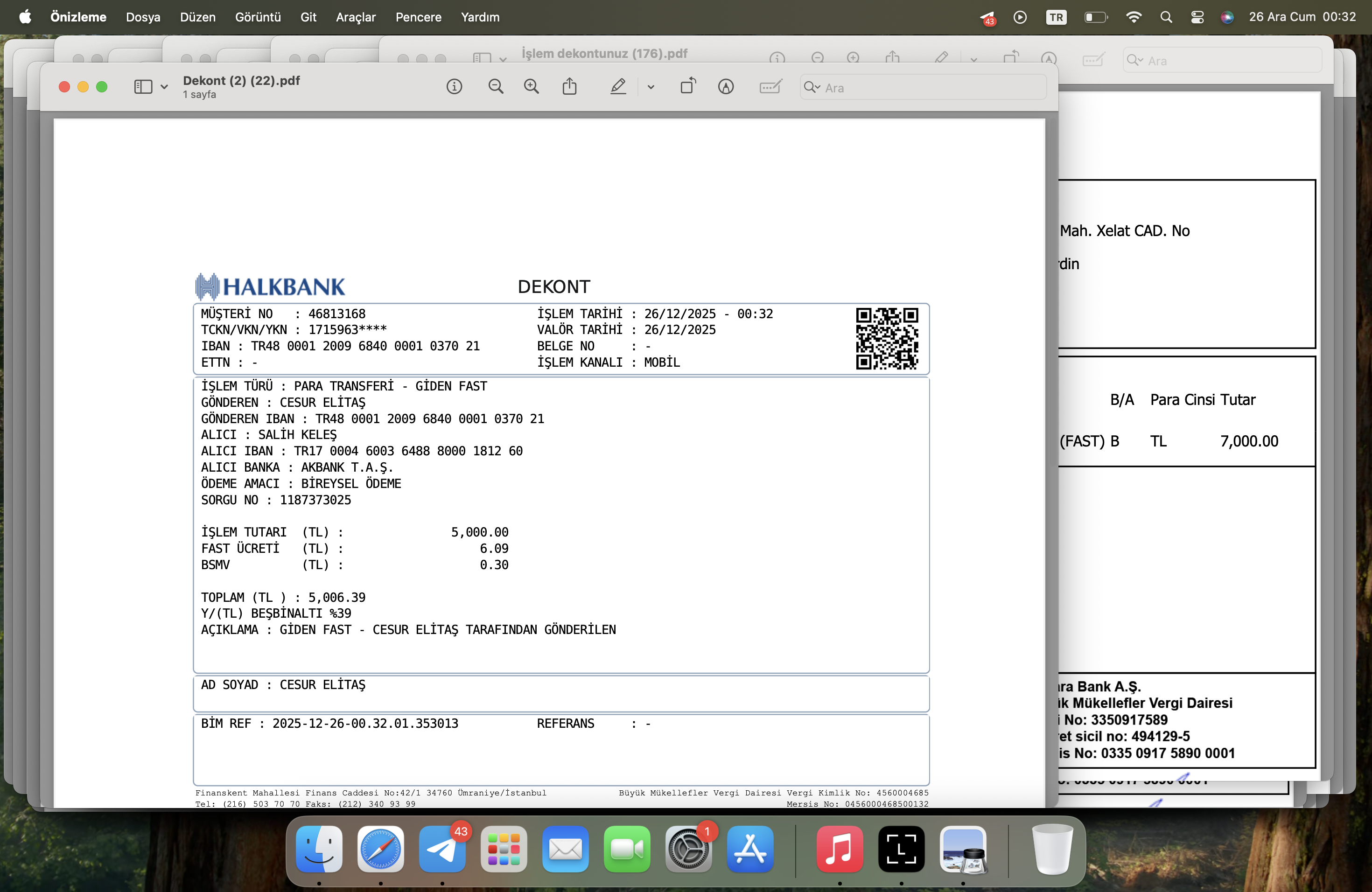
Task: Click the MÜŞTERİ NO value 46813168
Action: [x=336, y=314]
